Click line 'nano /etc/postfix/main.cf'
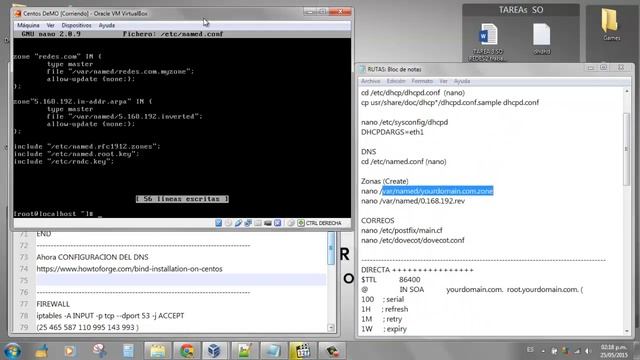Screen dimensions: 640x360 click(402, 230)
